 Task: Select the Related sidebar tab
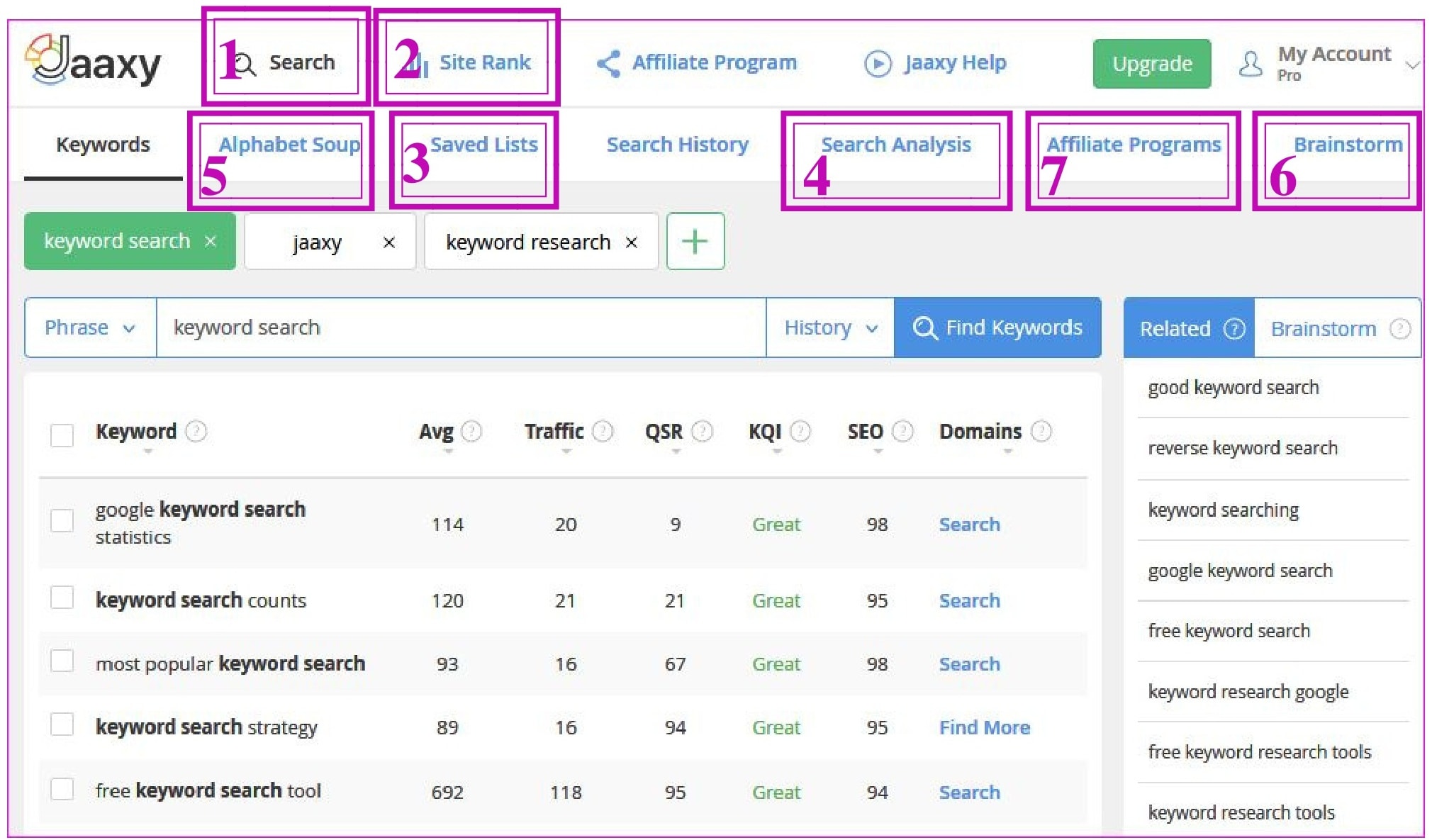tap(1189, 328)
